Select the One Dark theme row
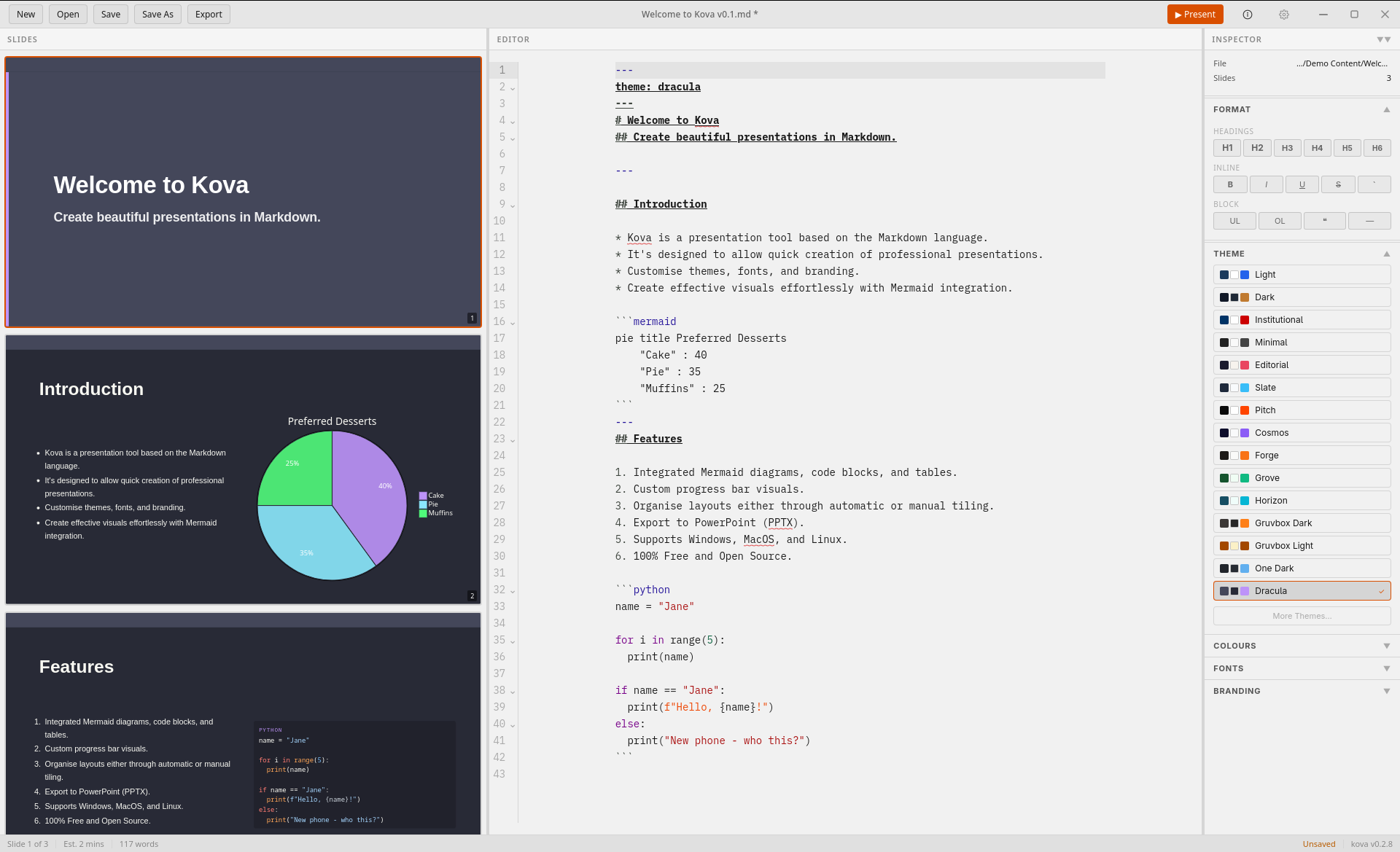The image size is (1400, 852). point(1302,568)
